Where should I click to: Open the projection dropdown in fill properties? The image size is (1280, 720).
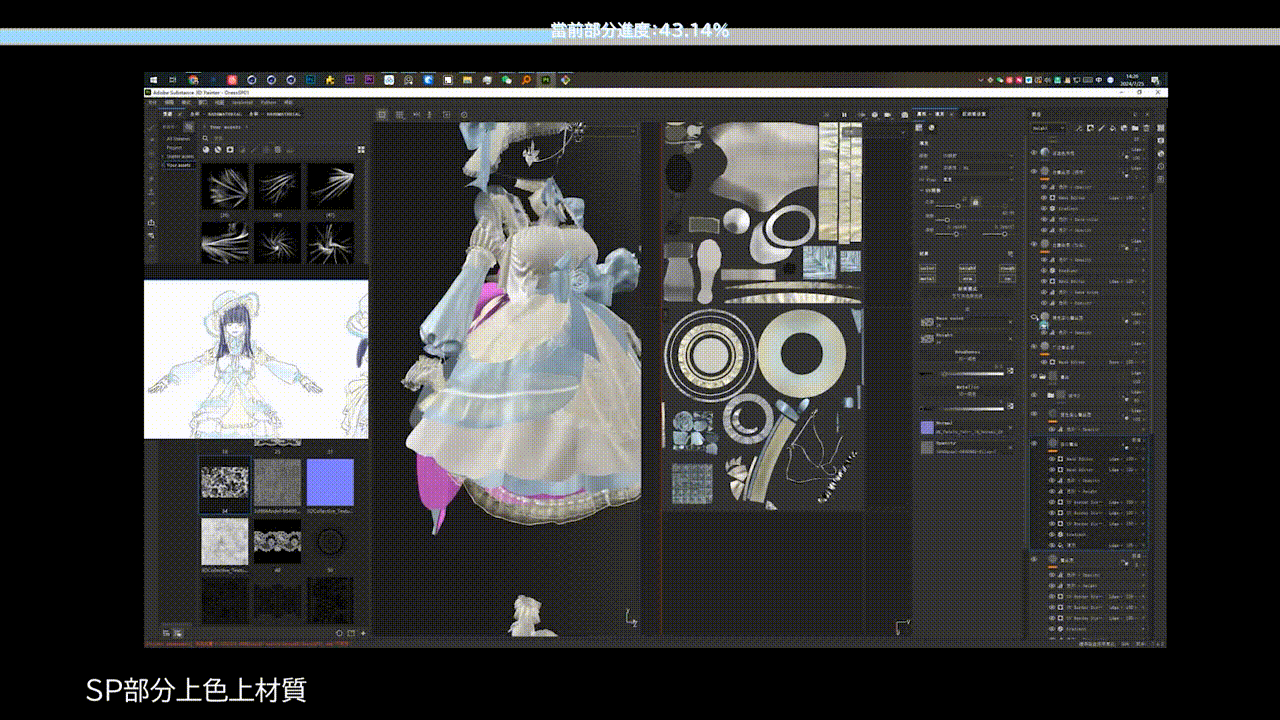click(977, 156)
